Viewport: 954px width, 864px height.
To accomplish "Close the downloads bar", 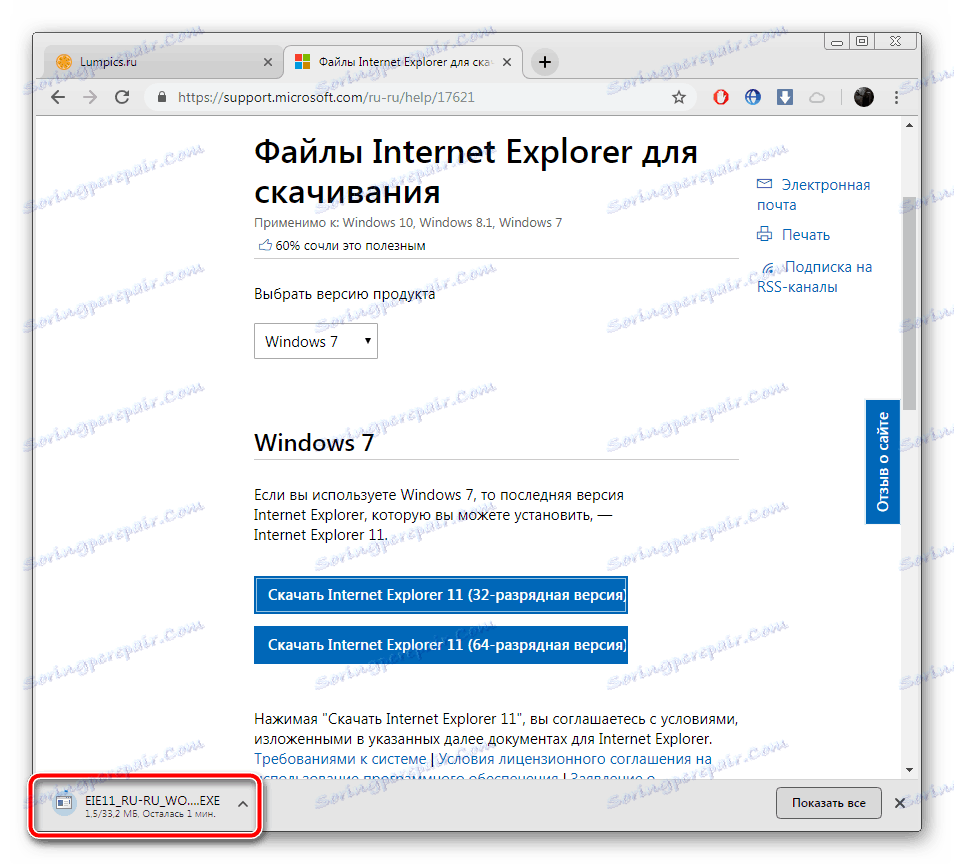I will pos(900,803).
